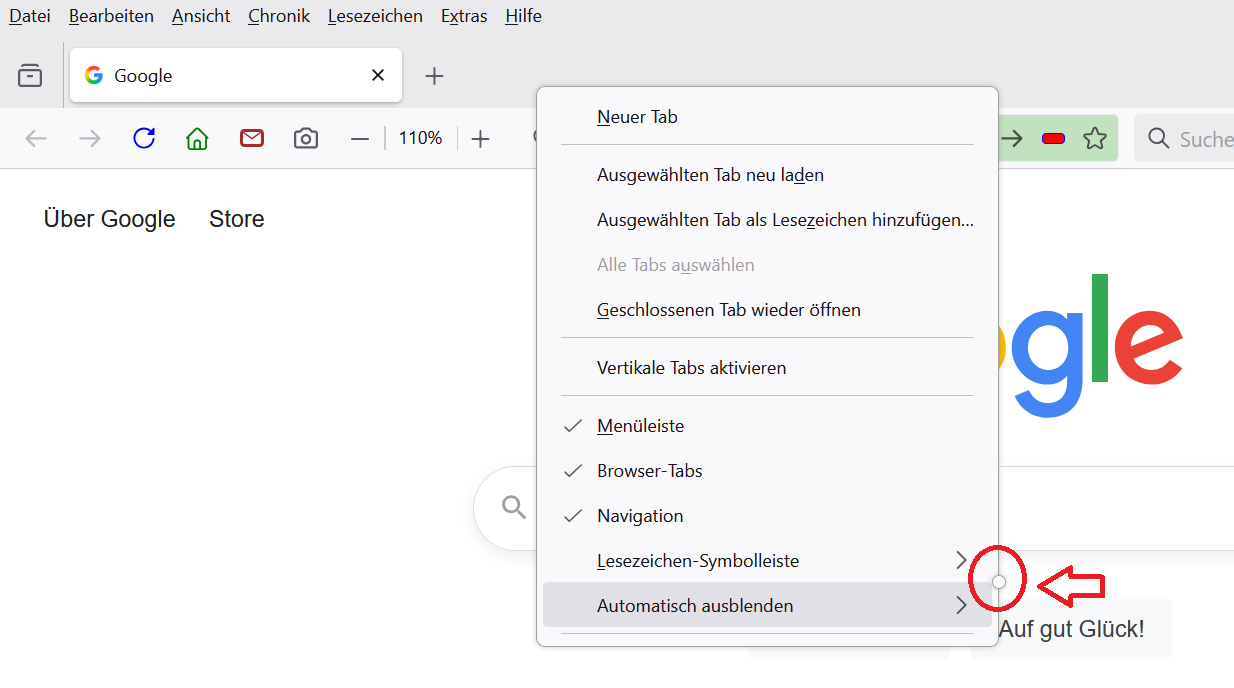
Task: Toggle Navigation toolbar visibility
Action: coord(640,516)
